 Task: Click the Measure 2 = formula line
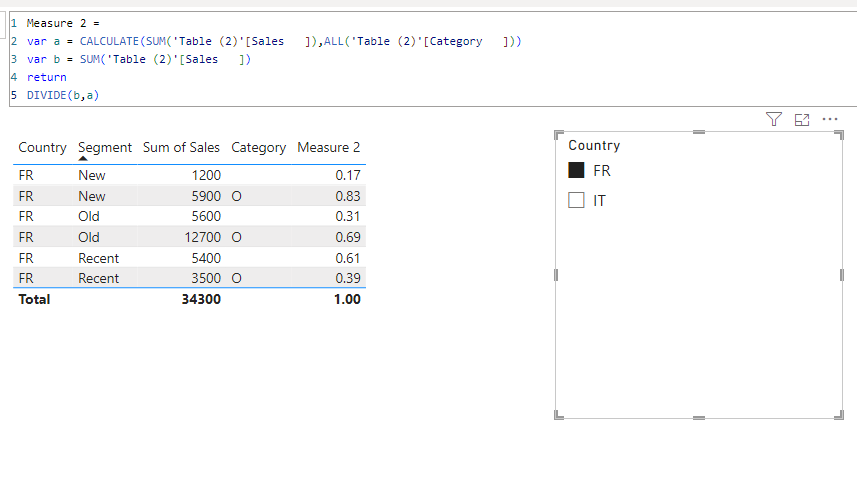63,23
